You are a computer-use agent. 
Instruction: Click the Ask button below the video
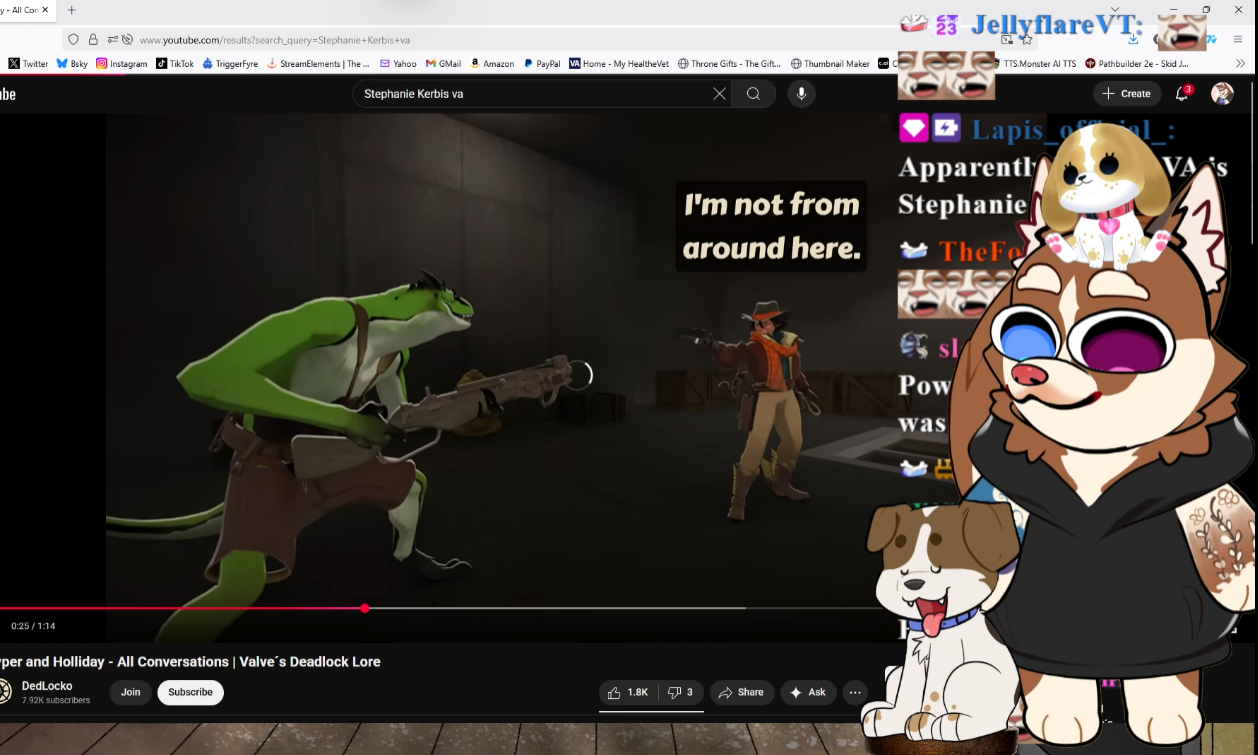[x=808, y=692]
